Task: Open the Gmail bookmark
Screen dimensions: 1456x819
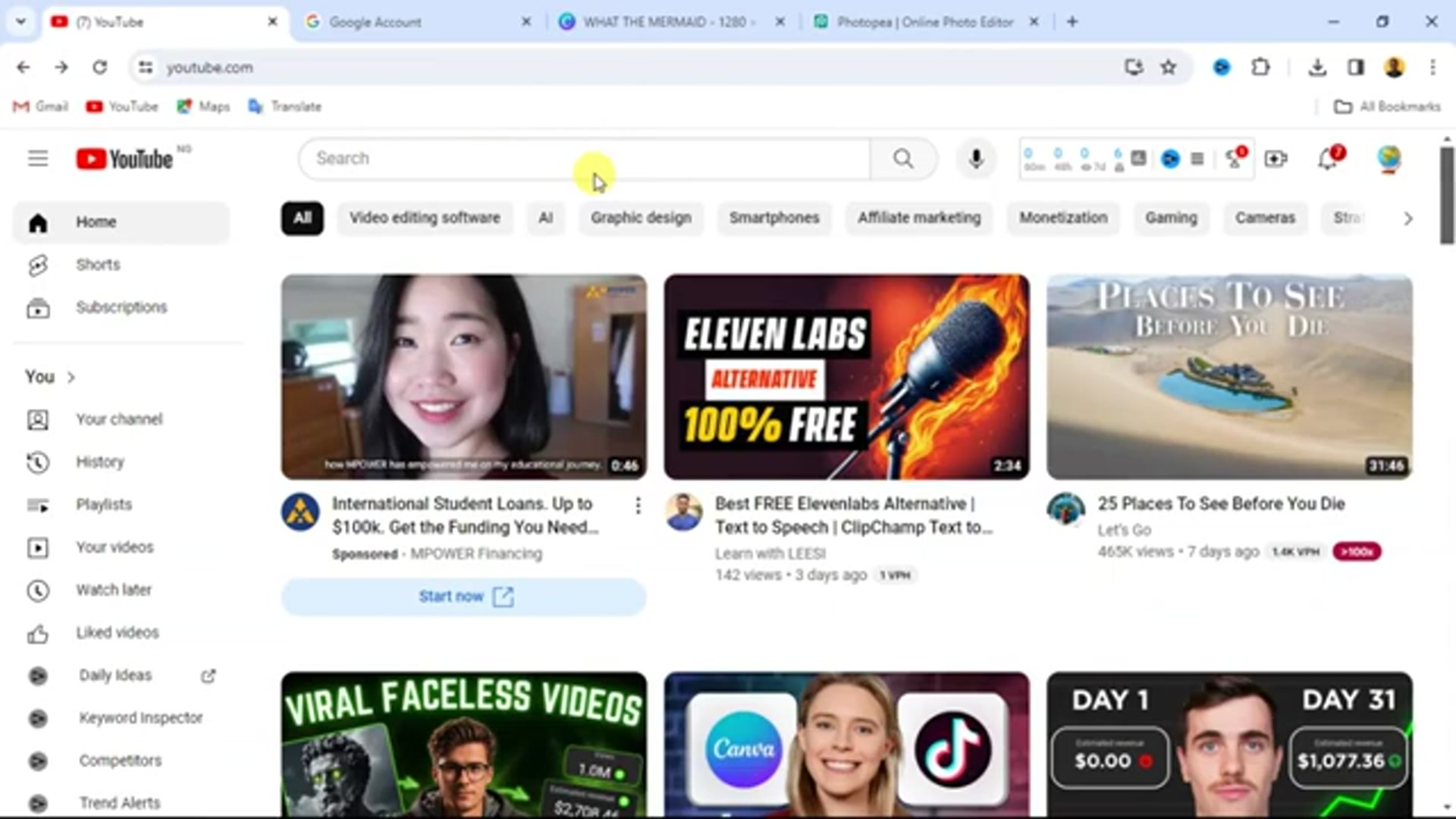Action: point(41,107)
